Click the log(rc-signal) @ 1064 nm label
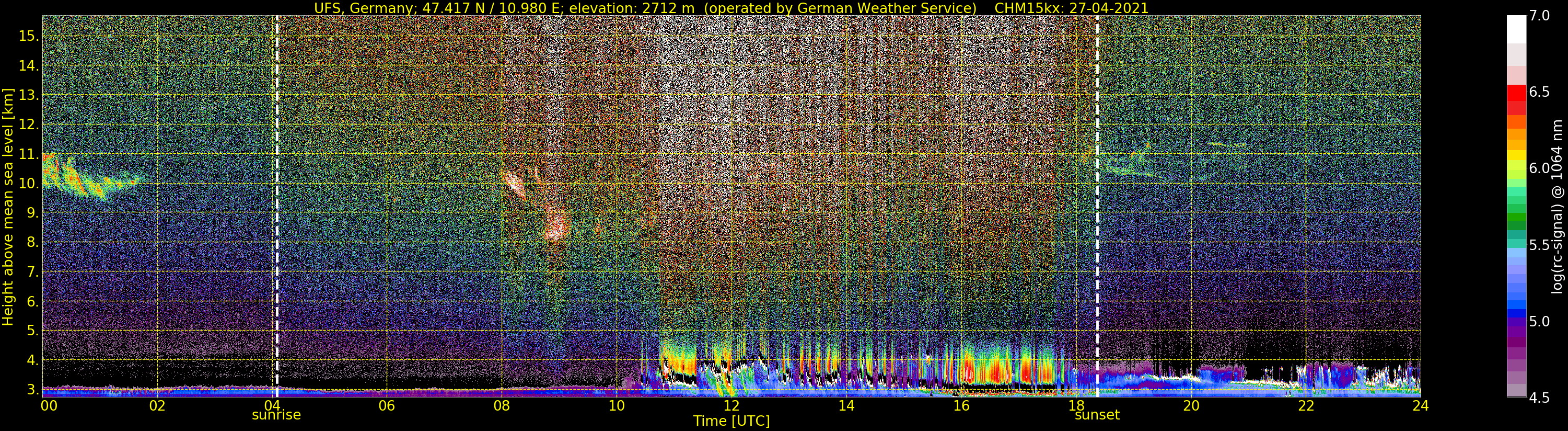 [1558, 207]
